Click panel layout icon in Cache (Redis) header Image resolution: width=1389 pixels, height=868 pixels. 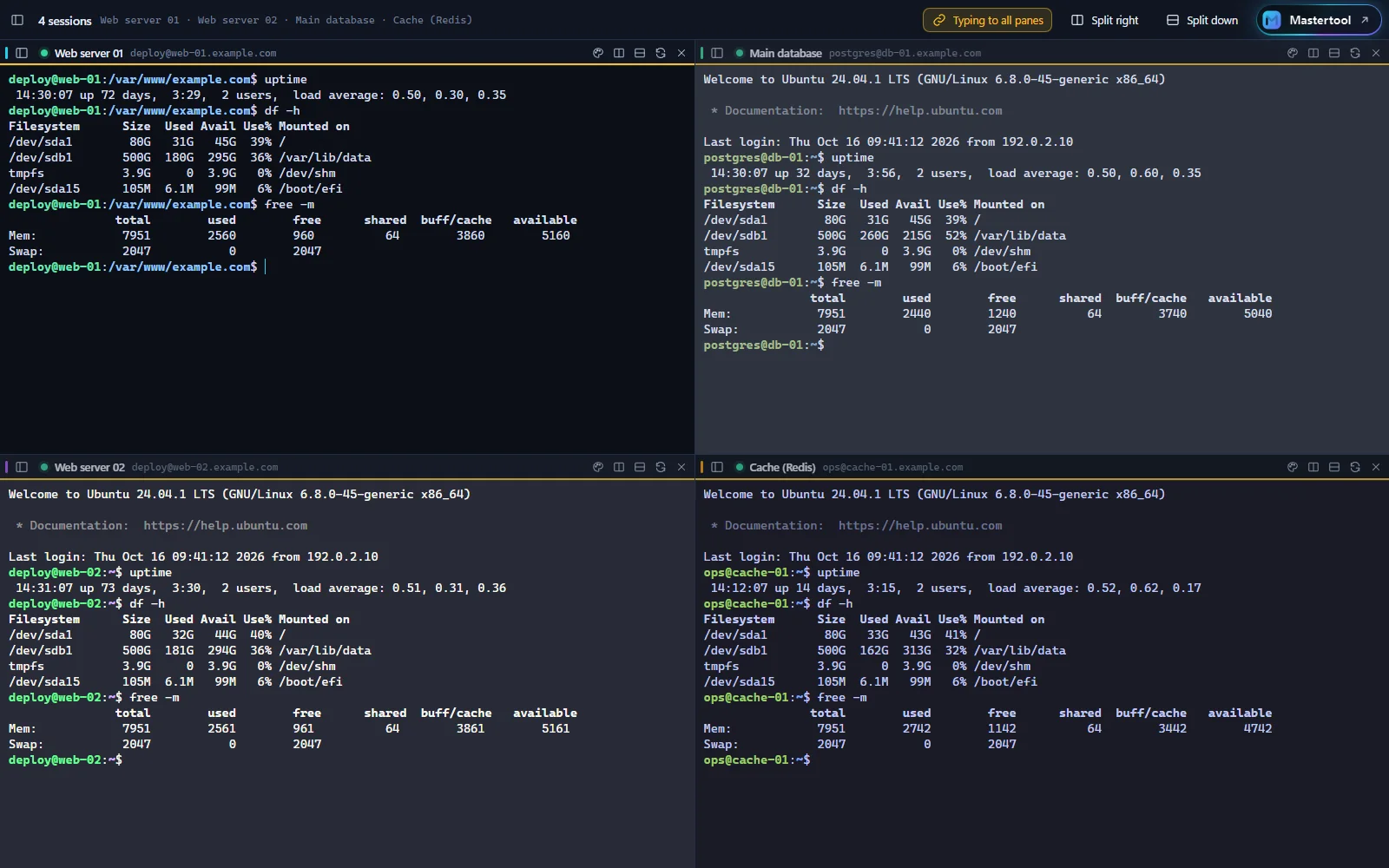[717, 467]
